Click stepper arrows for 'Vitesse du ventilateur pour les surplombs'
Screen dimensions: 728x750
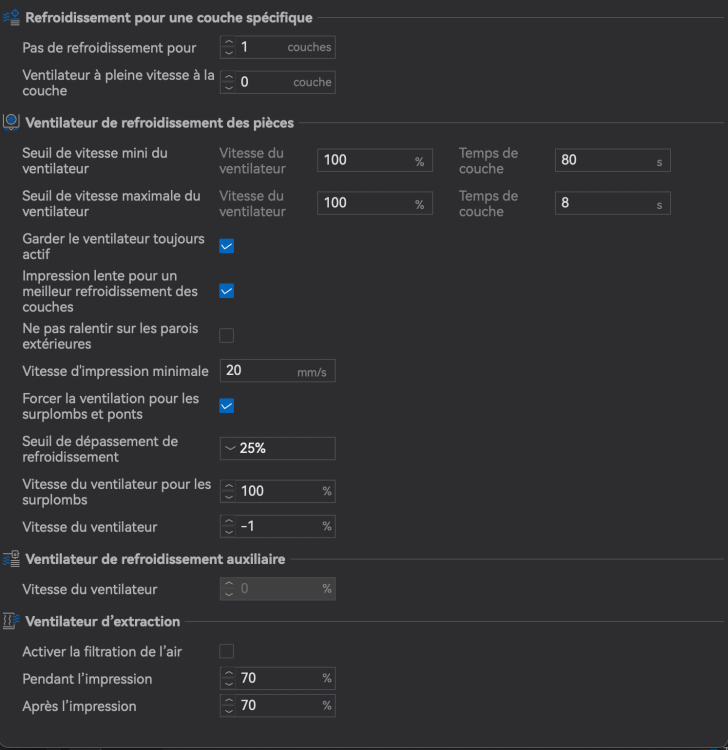(229, 492)
